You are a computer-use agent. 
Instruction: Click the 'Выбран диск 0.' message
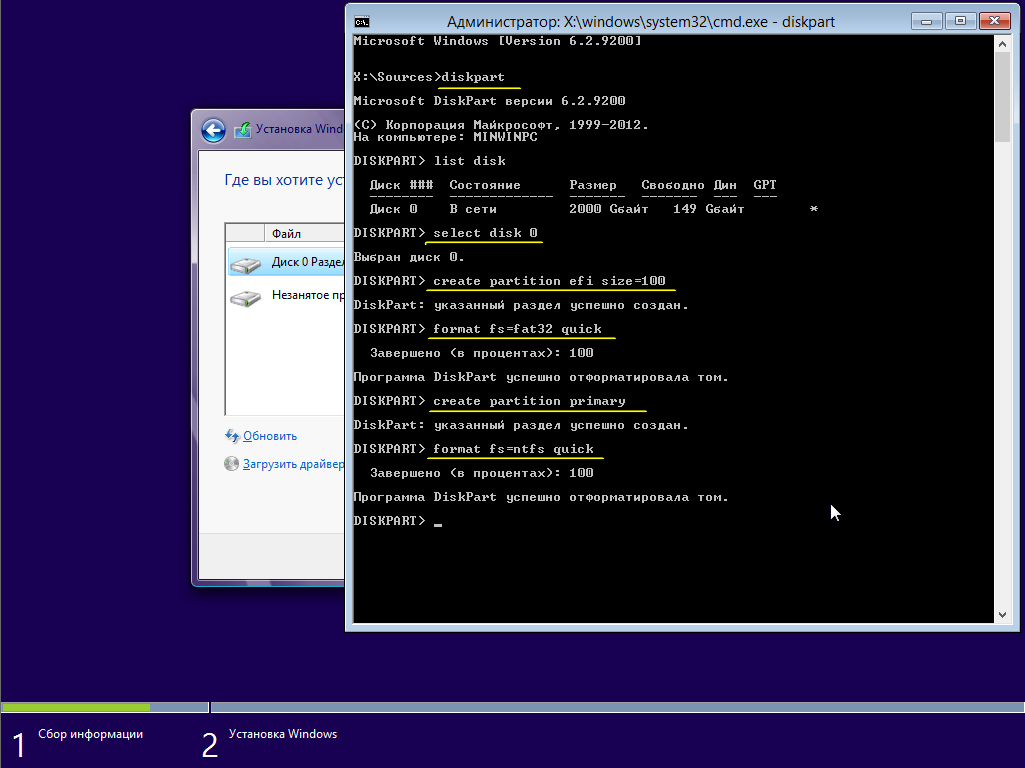click(409, 257)
